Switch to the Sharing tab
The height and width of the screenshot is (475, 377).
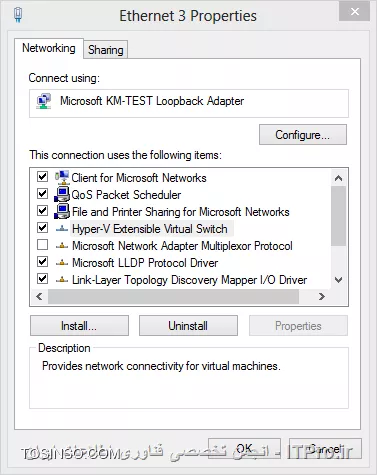click(x=106, y=50)
